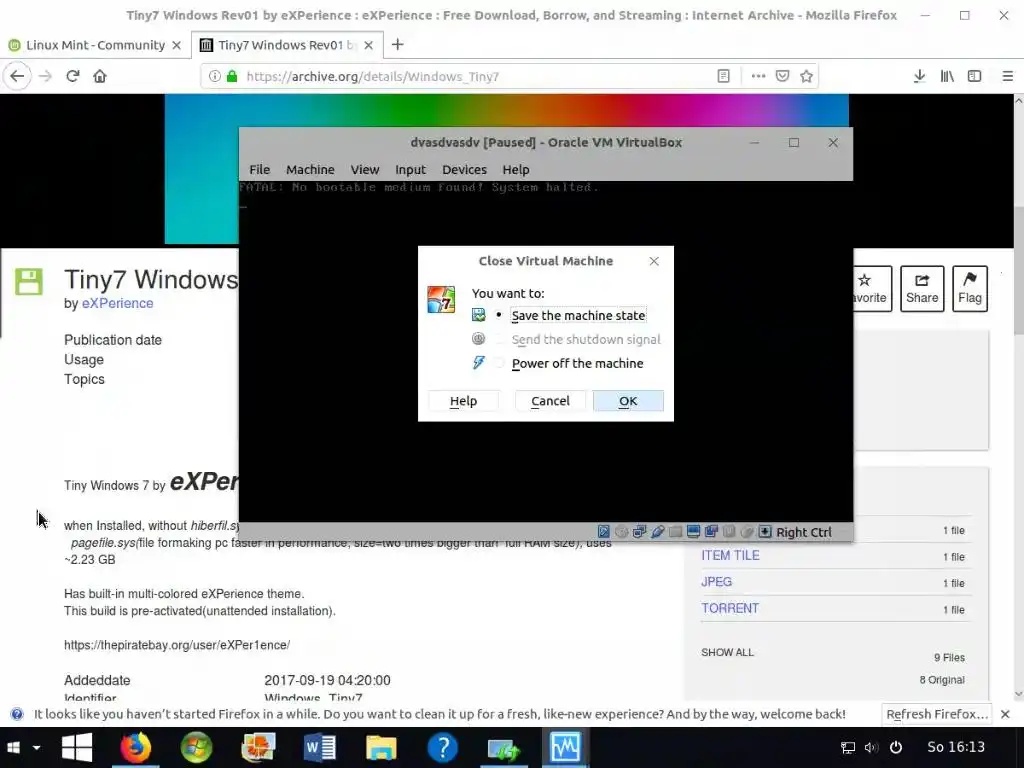Screen dimensions: 1024x768
Task: Click the network icon in system tray
Action: 848,748
